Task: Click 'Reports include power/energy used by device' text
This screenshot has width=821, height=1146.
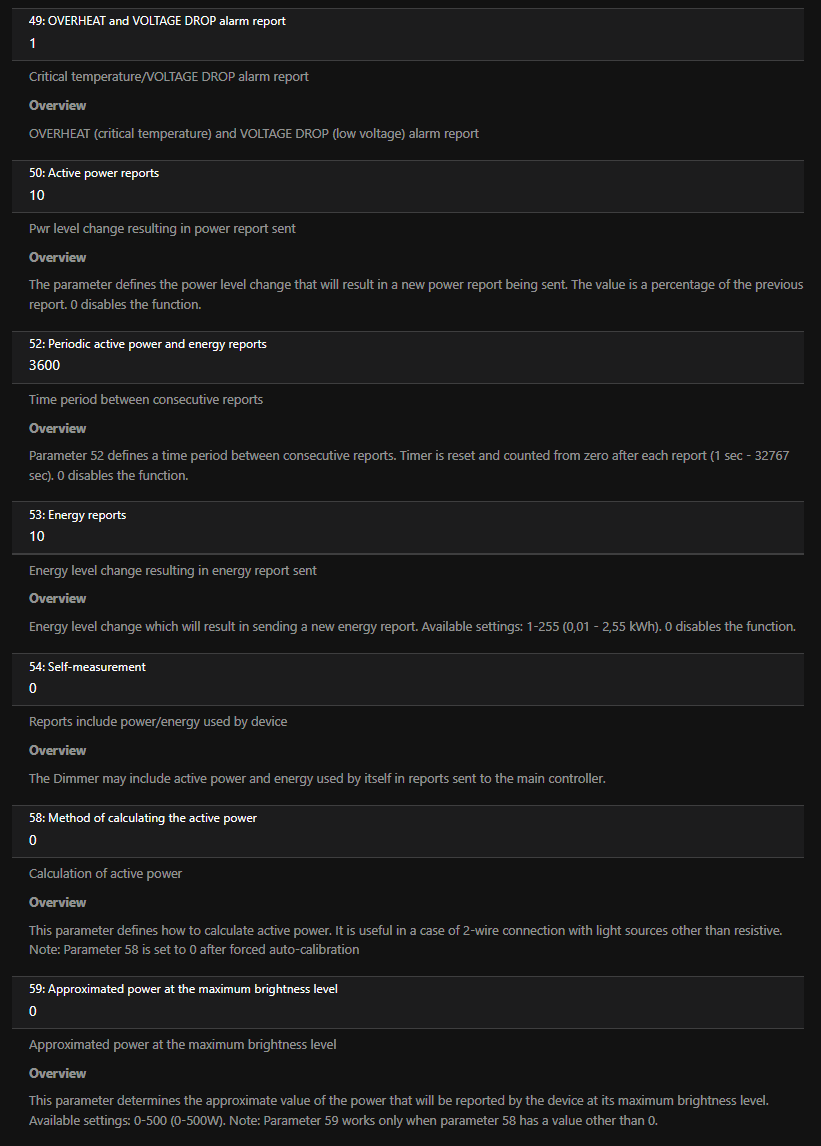Action: pos(158,722)
